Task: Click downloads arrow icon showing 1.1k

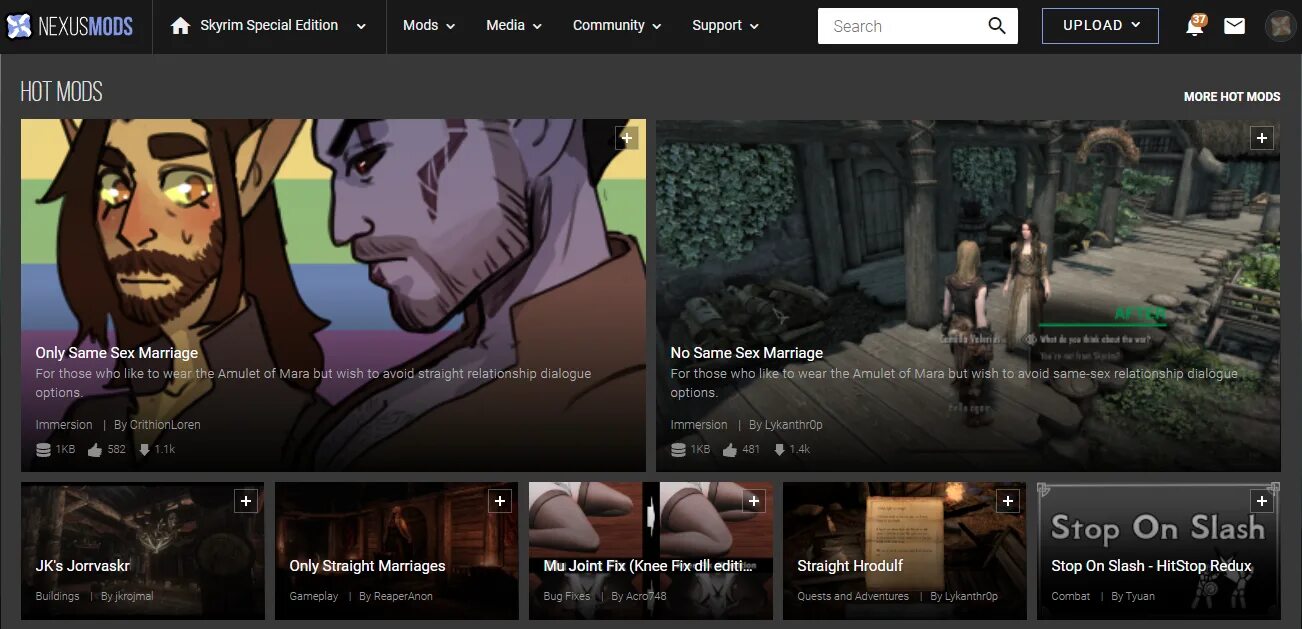Action: (144, 450)
